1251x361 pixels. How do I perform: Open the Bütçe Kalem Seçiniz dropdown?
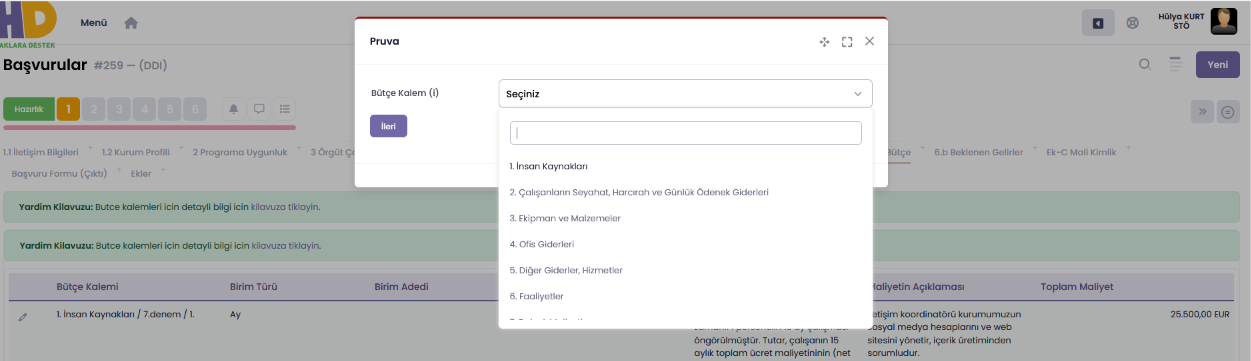point(685,94)
